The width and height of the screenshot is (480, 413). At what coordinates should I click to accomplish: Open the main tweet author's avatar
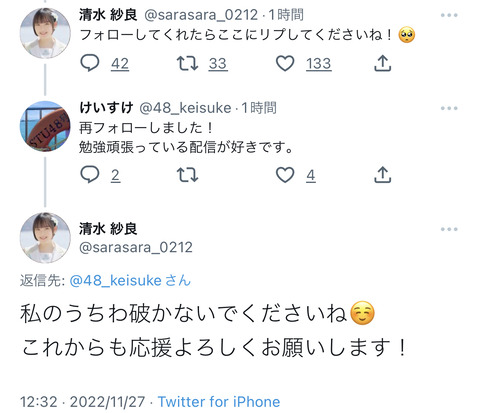coord(45,238)
